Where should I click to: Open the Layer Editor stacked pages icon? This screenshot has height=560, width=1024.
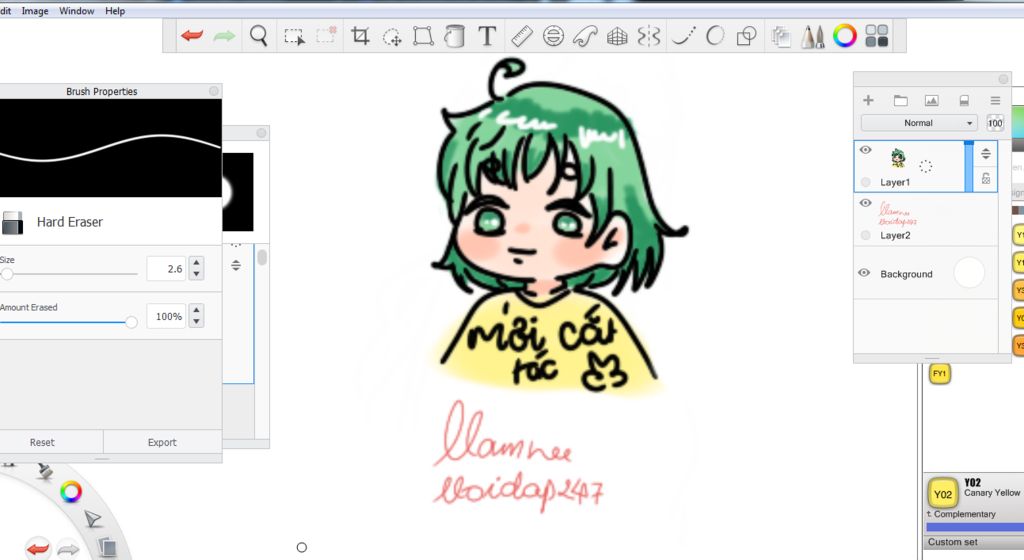coord(781,36)
